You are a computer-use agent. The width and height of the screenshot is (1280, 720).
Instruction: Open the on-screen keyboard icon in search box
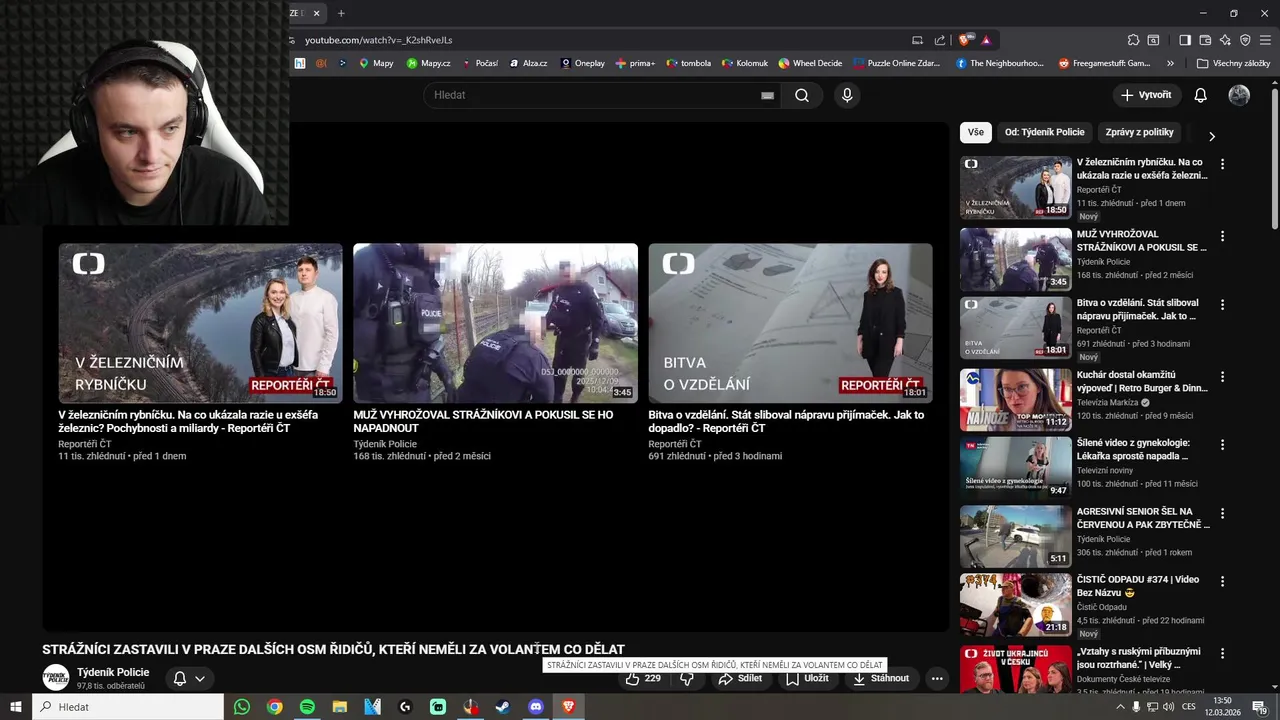(767, 95)
